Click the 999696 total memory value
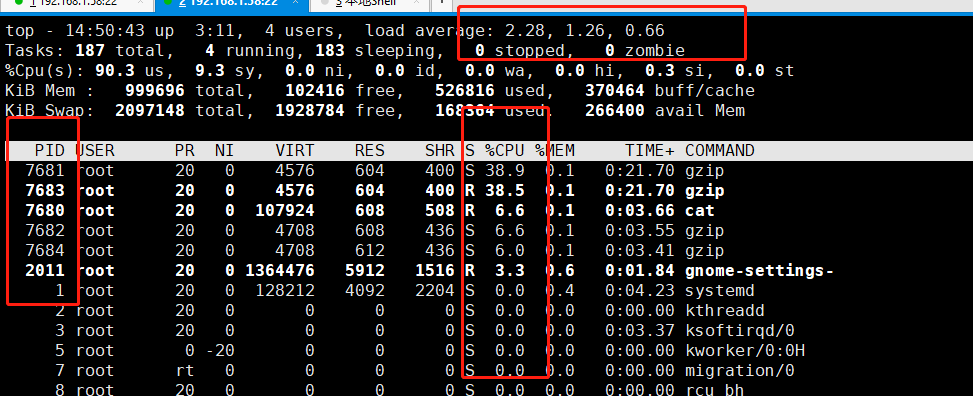 (155, 91)
